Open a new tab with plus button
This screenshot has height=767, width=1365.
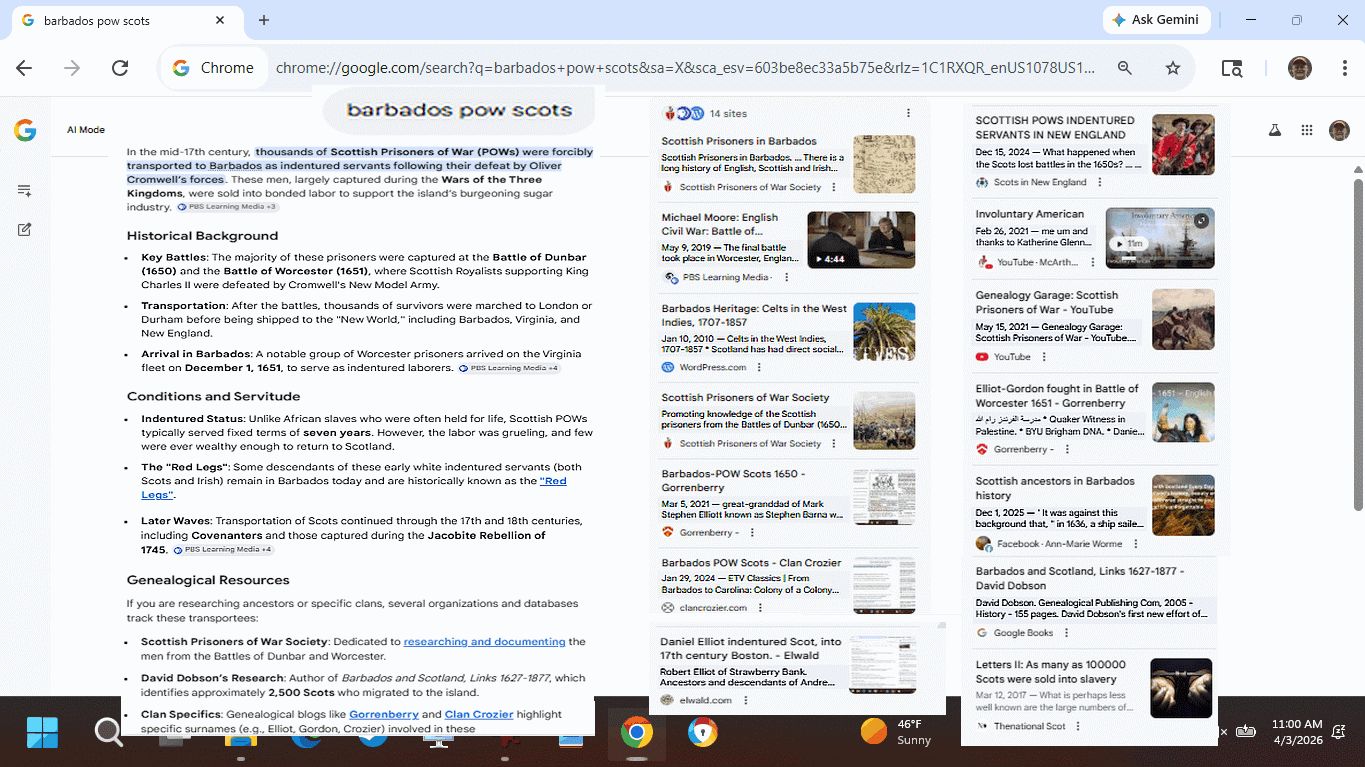click(x=264, y=20)
